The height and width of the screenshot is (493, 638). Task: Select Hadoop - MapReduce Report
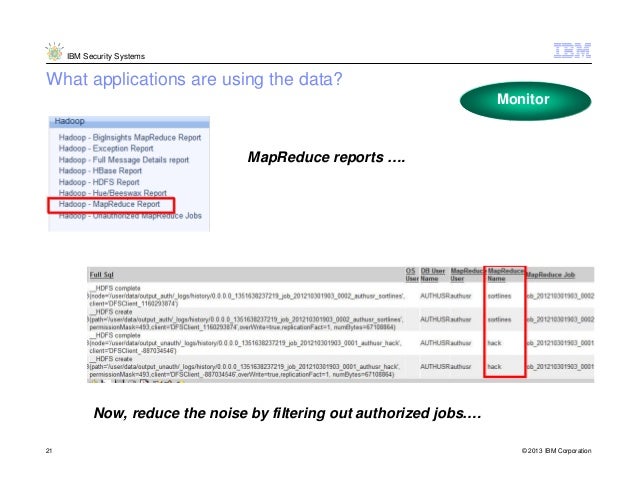(x=109, y=204)
